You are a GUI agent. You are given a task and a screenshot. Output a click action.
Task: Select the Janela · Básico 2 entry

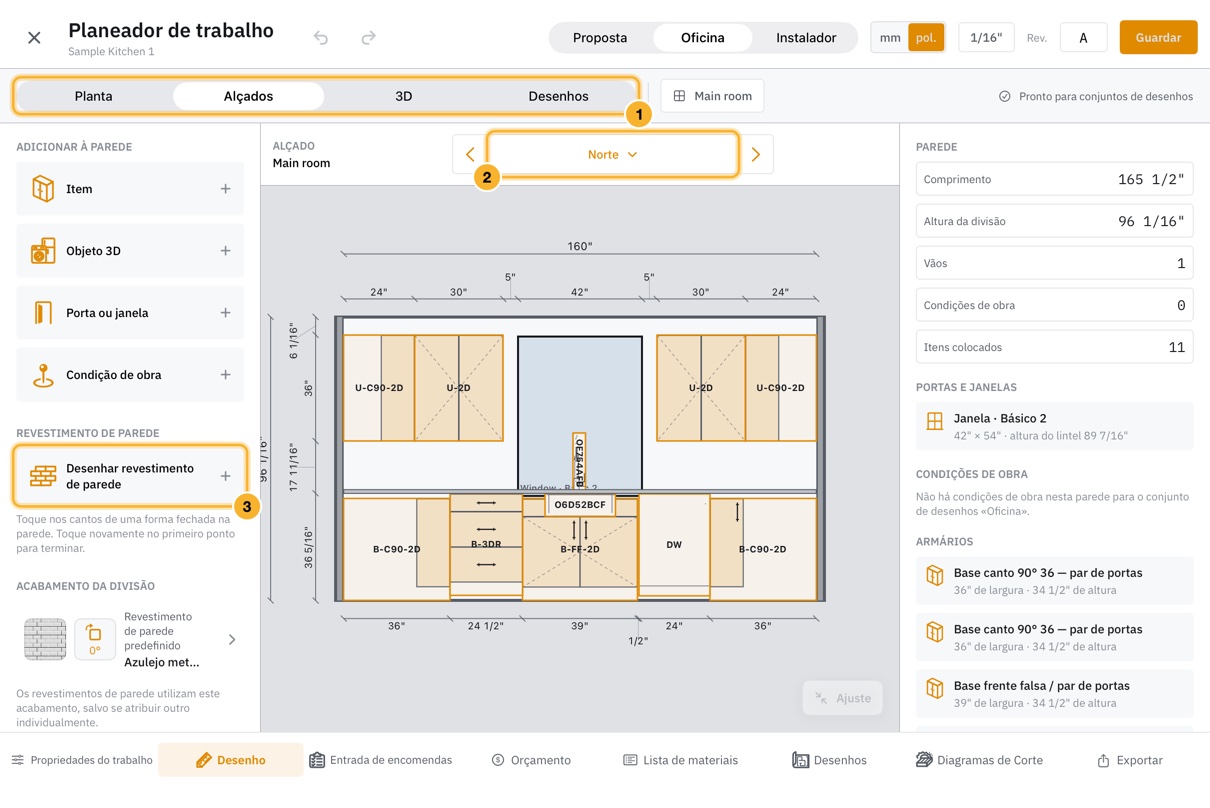point(1054,426)
